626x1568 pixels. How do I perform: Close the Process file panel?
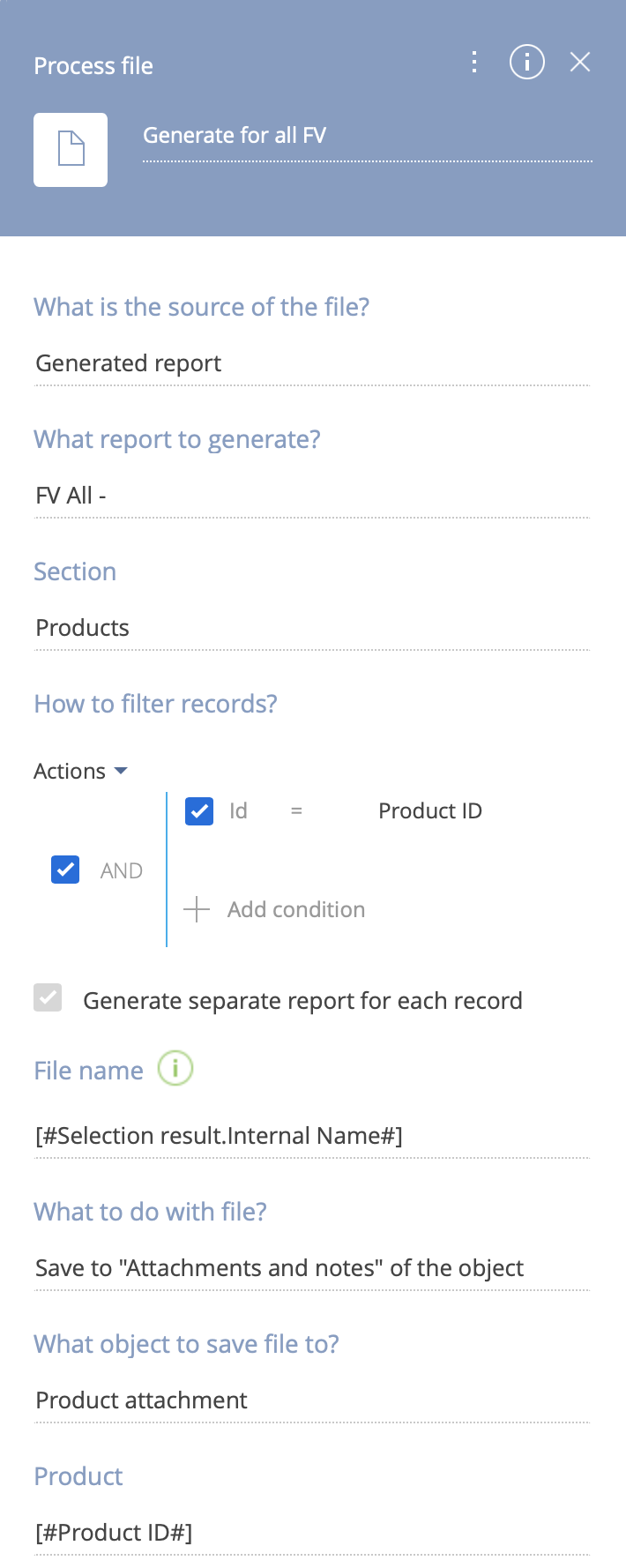tap(580, 62)
